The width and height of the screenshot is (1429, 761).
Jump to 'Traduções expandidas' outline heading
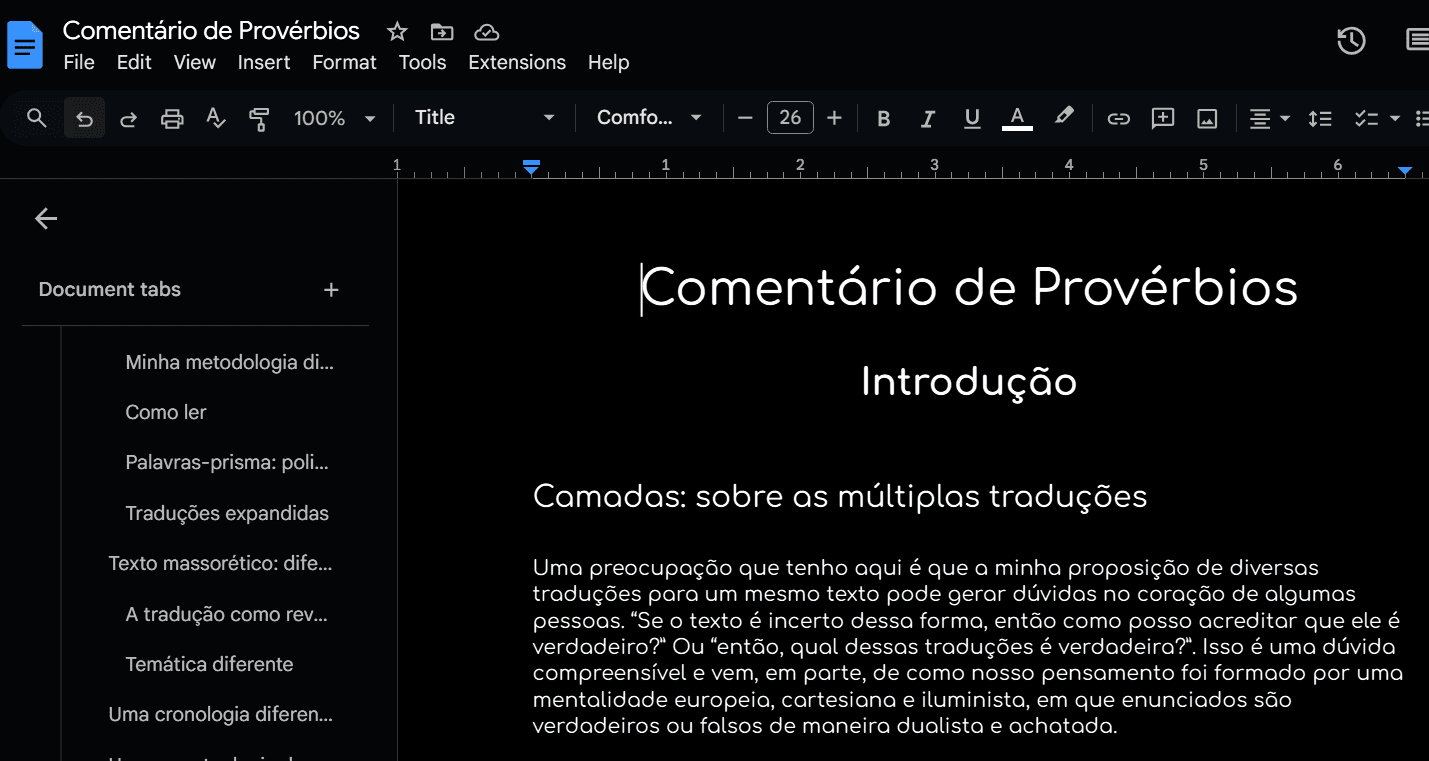227,513
